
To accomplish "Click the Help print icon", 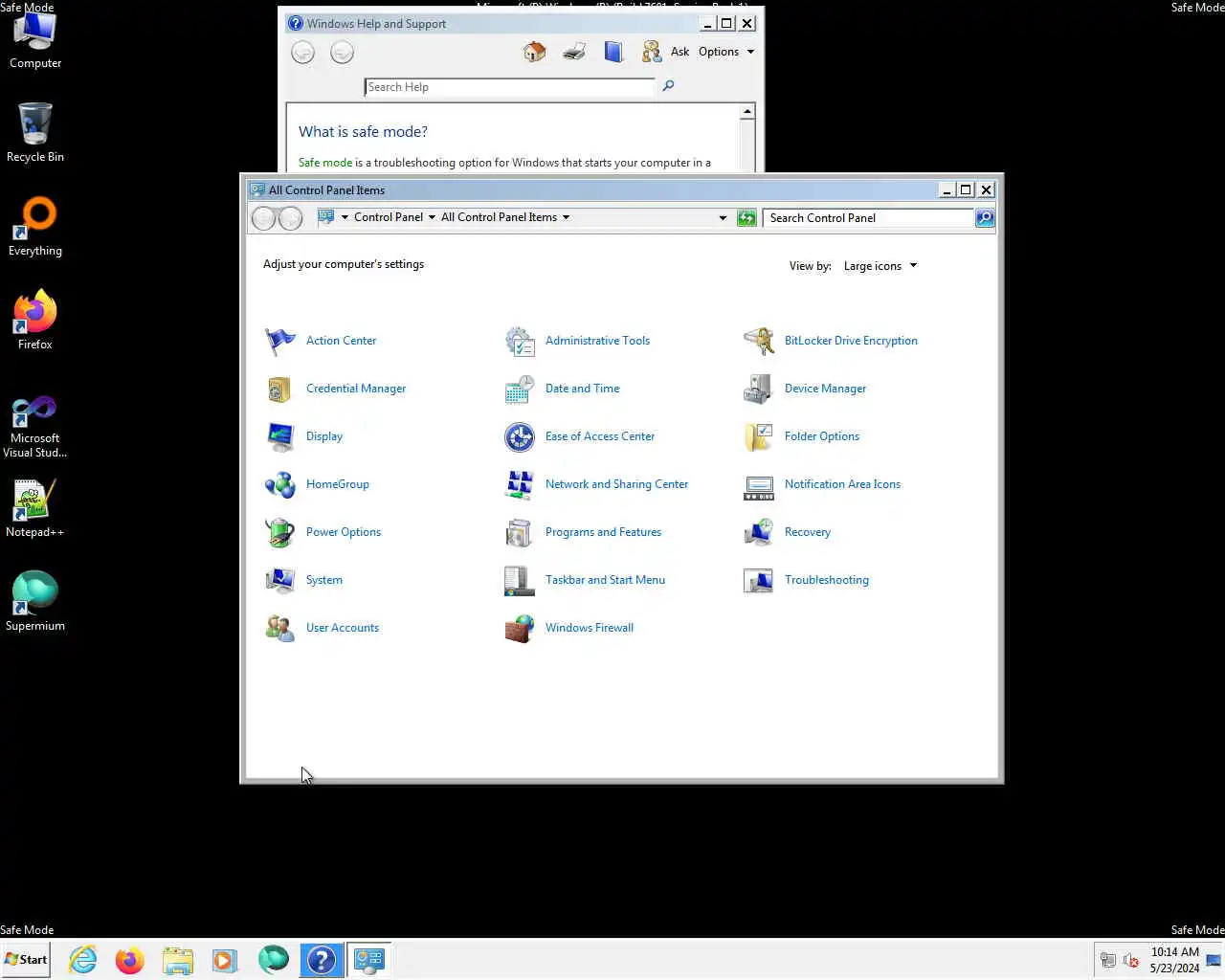I will pyautogui.click(x=574, y=52).
